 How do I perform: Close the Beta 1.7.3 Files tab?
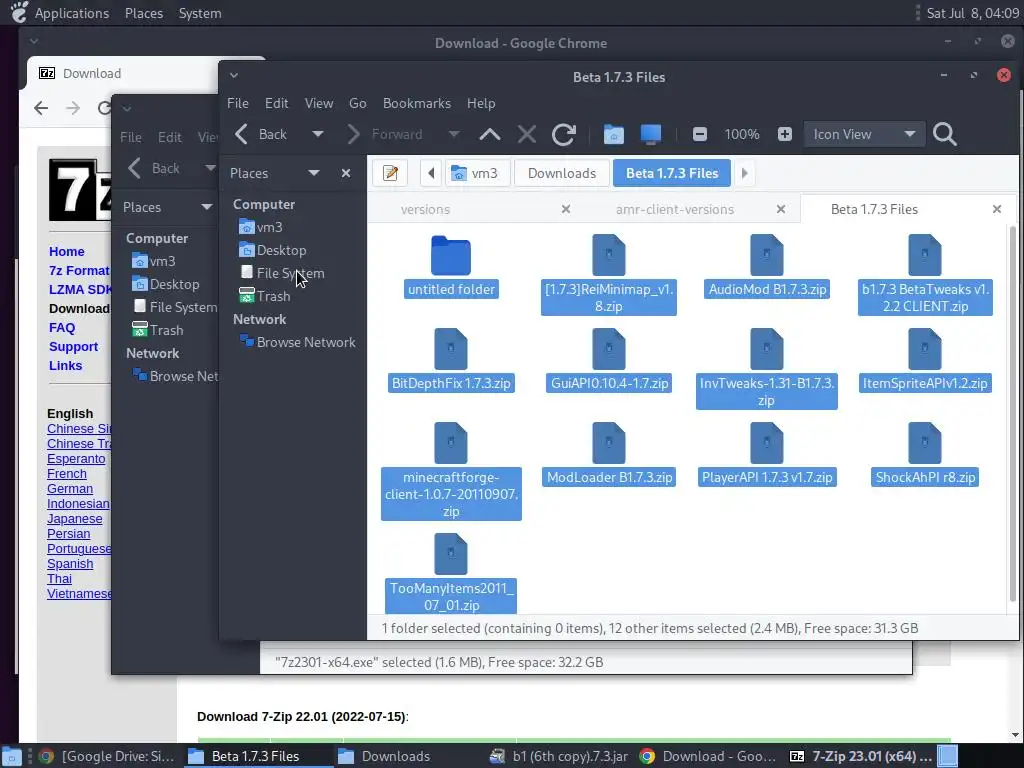pyautogui.click(x=997, y=210)
